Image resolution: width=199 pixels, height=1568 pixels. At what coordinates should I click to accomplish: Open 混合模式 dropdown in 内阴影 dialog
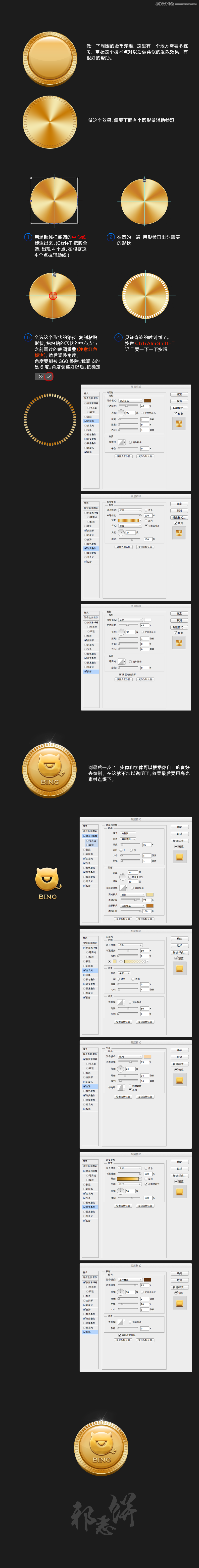click(131, 400)
